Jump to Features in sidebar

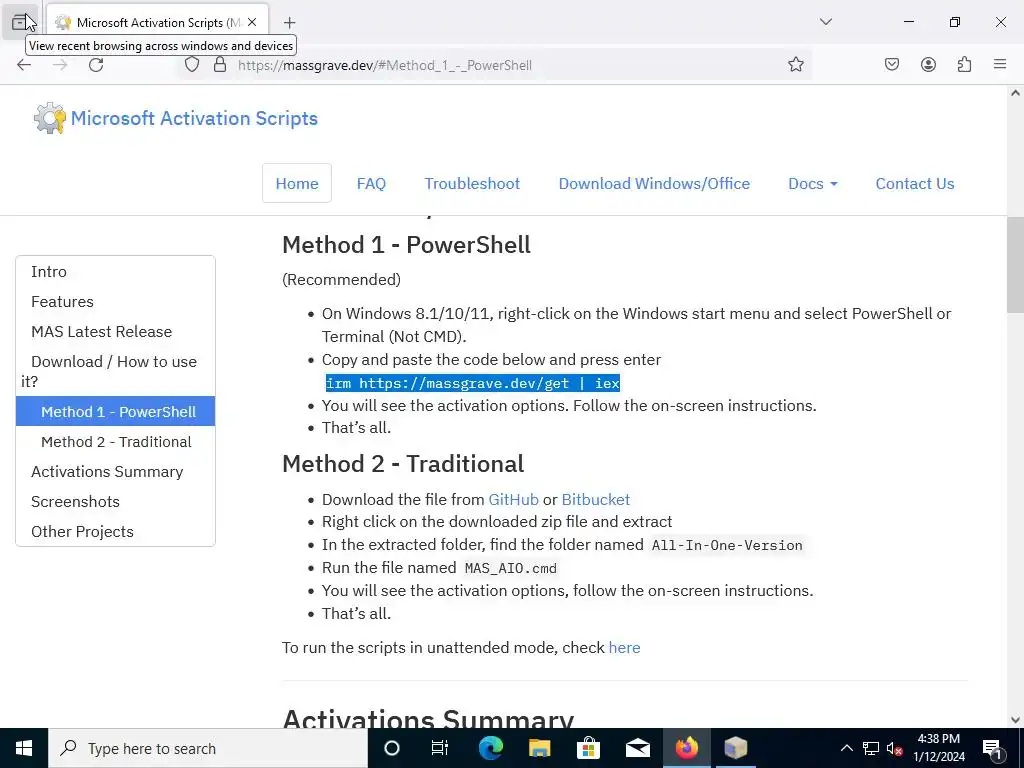pyautogui.click(x=62, y=302)
